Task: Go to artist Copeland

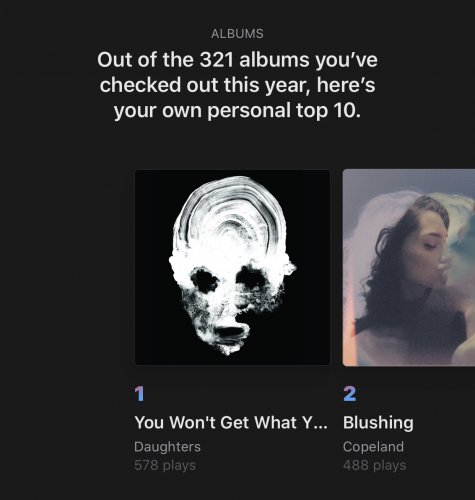Action: point(373,447)
